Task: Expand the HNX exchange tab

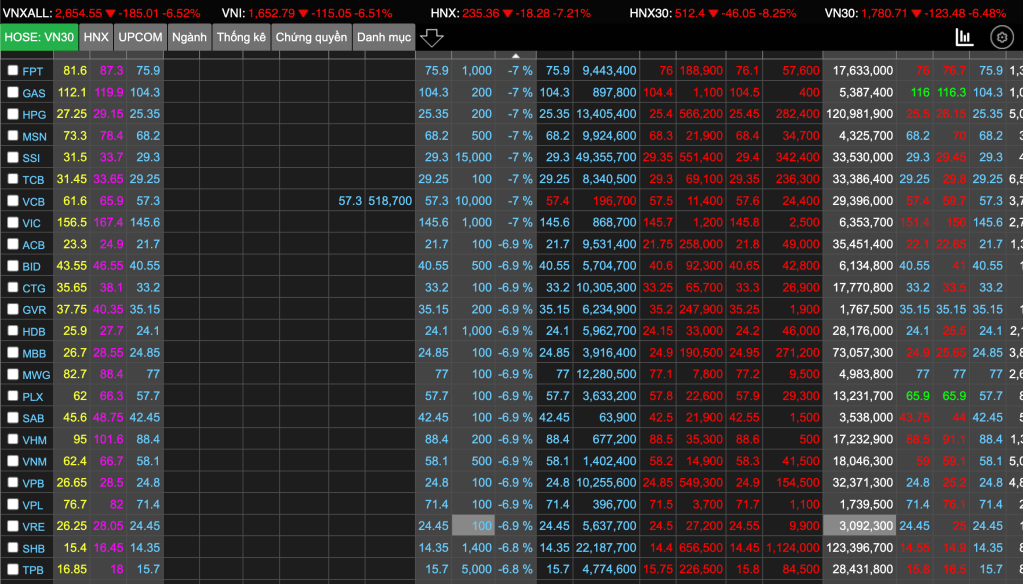Action: tap(96, 37)
